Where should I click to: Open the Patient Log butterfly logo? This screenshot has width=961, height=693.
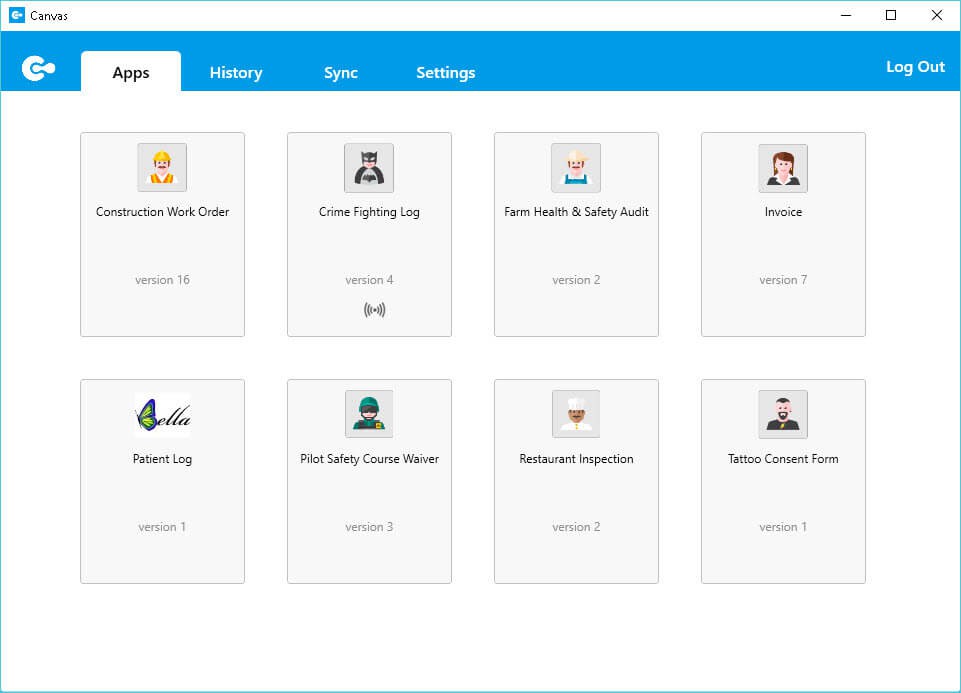[x=162, y=415]
